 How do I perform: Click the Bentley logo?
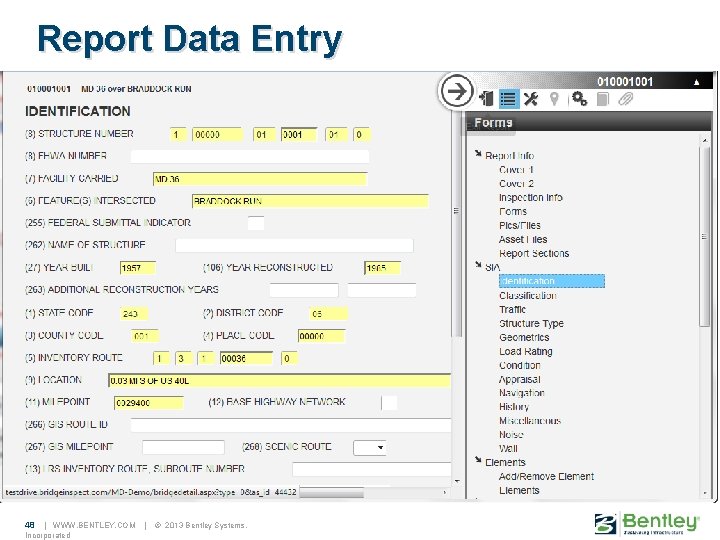(647, 523)
